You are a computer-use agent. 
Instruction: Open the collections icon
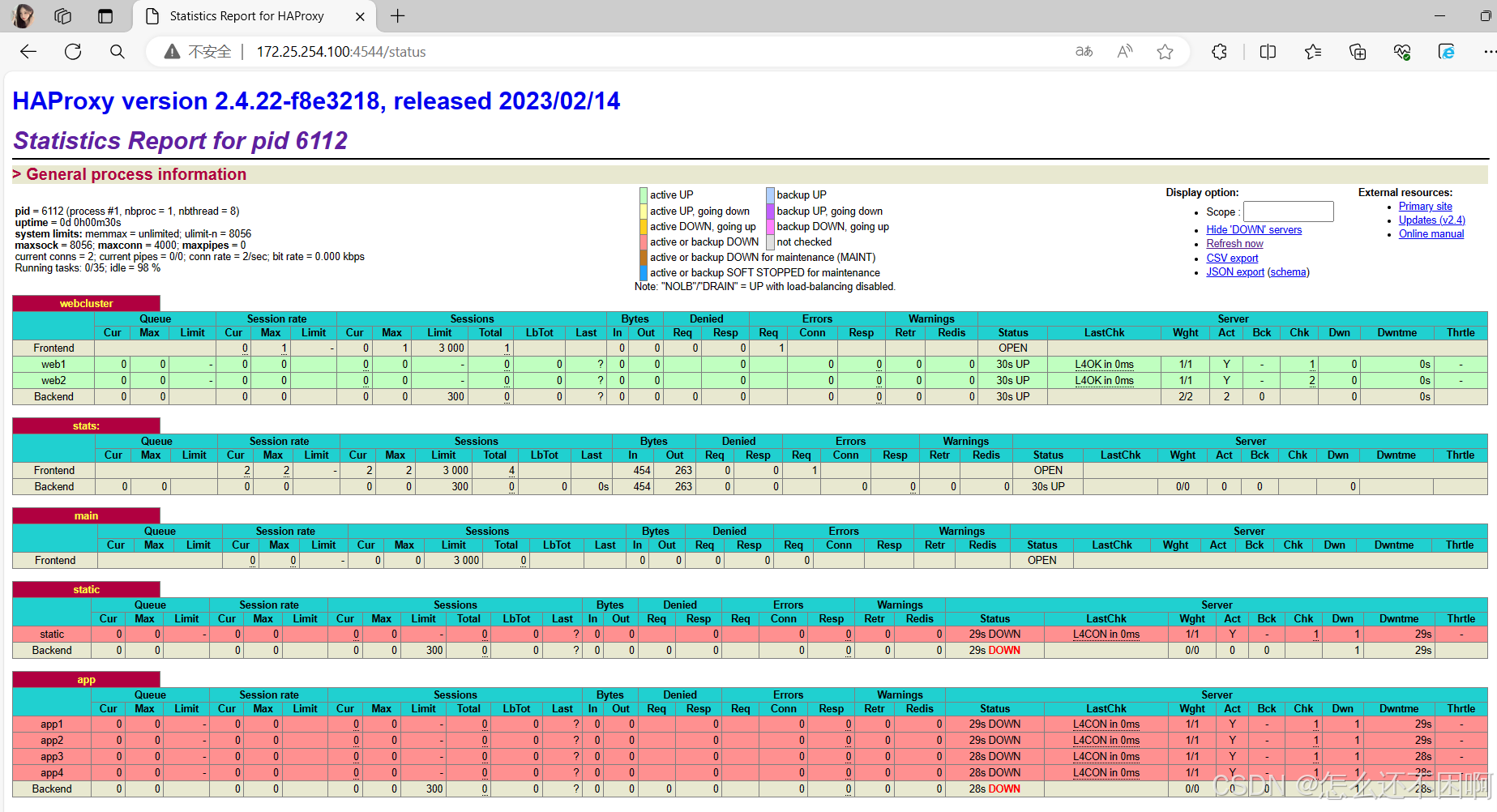click(1358, 52)
